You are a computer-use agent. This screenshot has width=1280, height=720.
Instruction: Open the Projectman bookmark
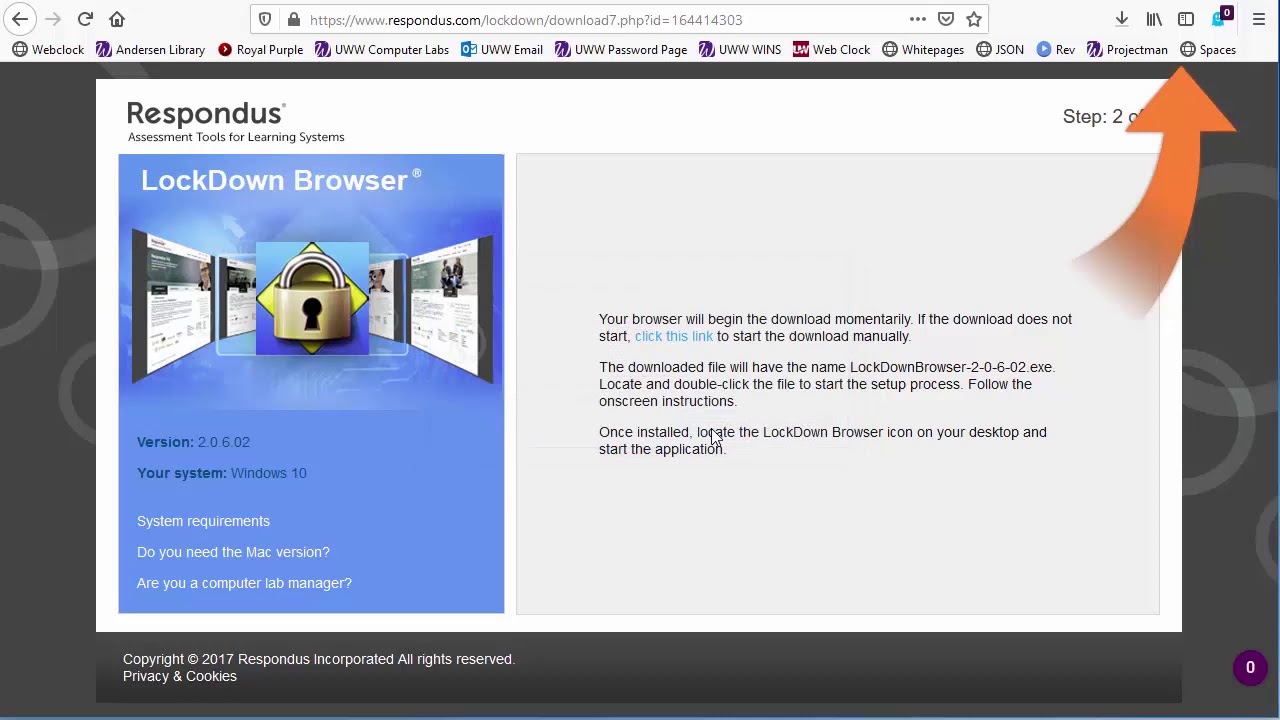(1127, 50)
